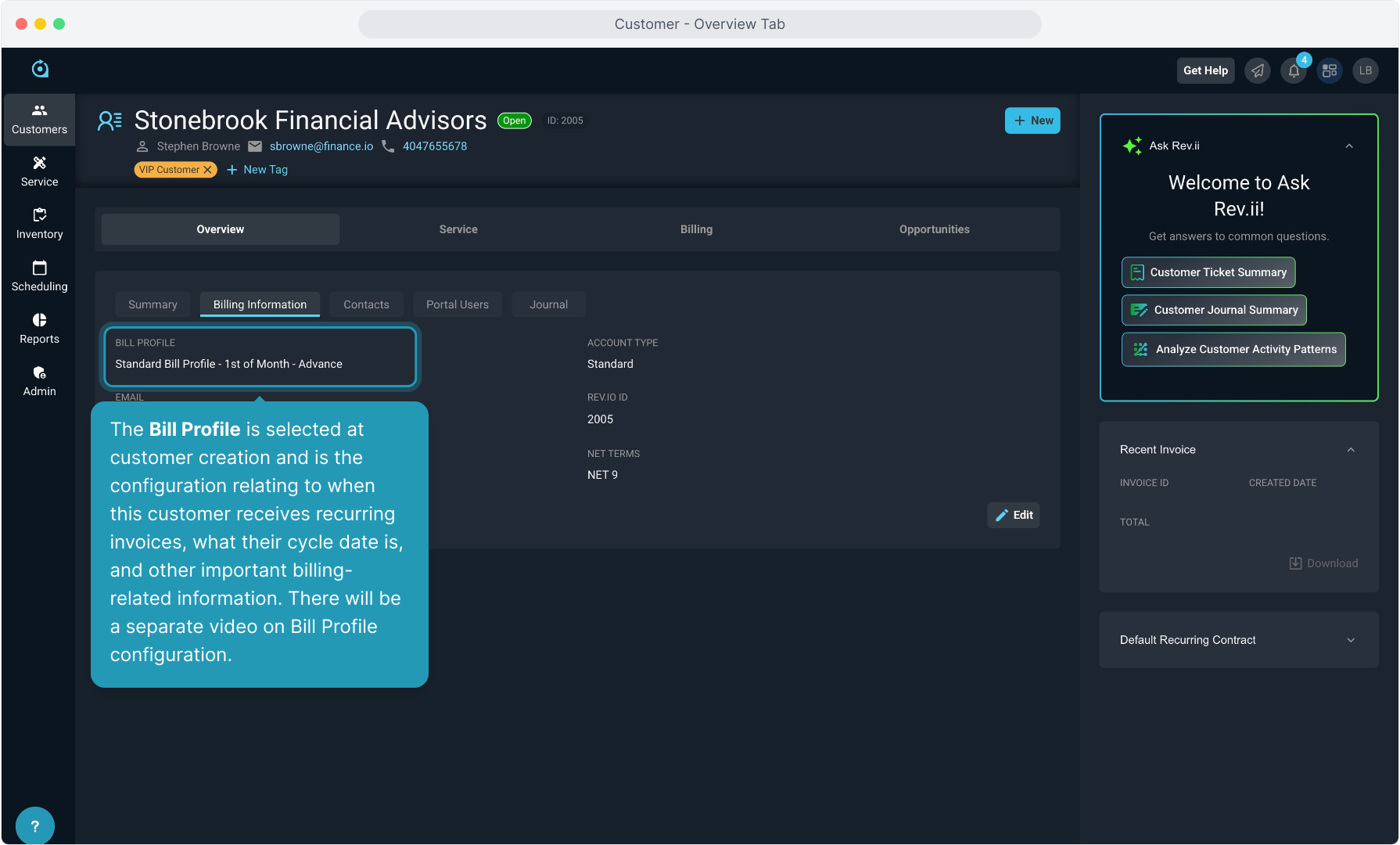Switch to the Billing tab
This screenshot has width=1400, height=845.
[x=695, y=229]
